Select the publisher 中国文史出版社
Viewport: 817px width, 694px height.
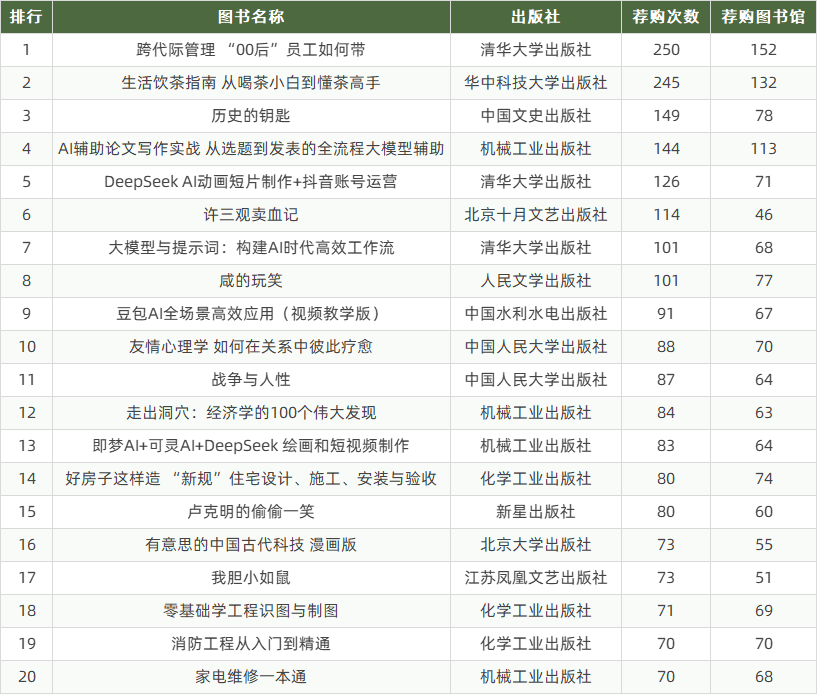[535, 116]
